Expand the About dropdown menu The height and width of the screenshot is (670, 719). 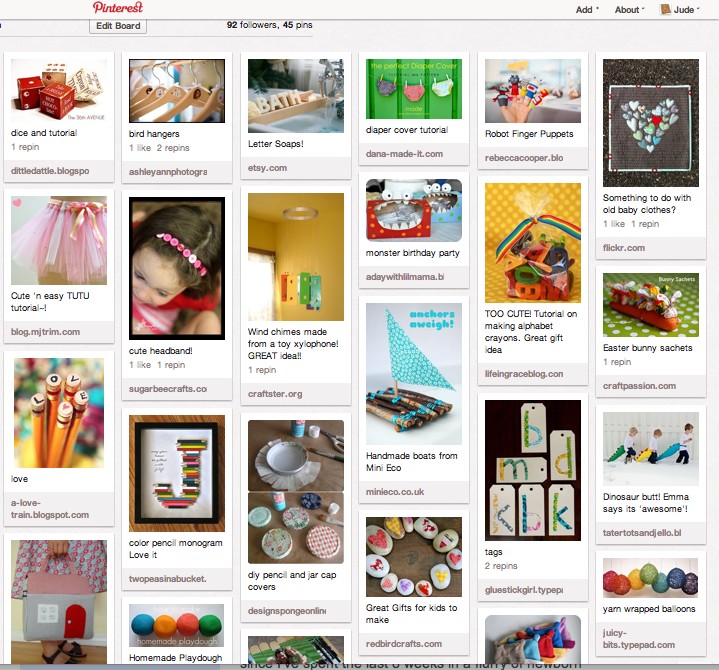click(629, 10)
